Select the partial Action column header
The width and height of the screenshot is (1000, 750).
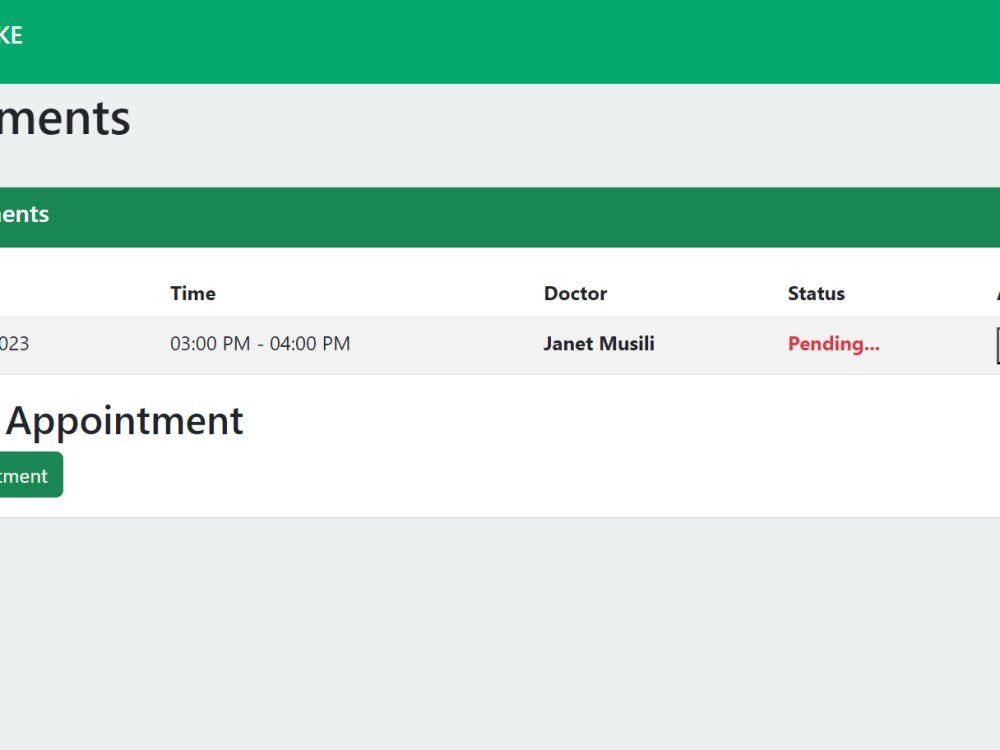point(997,293)
